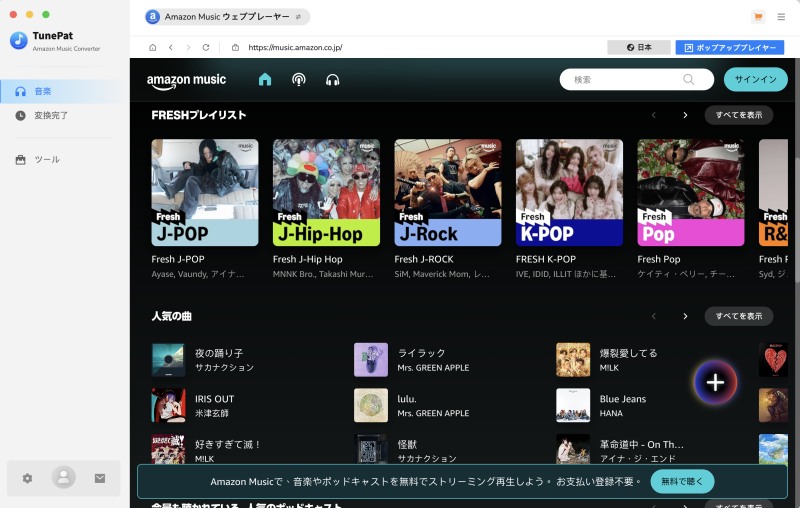The width and height of the screenshot is (800, 508).
Task: Open Fresh Pop playlist cover
Action: [691, 193]
